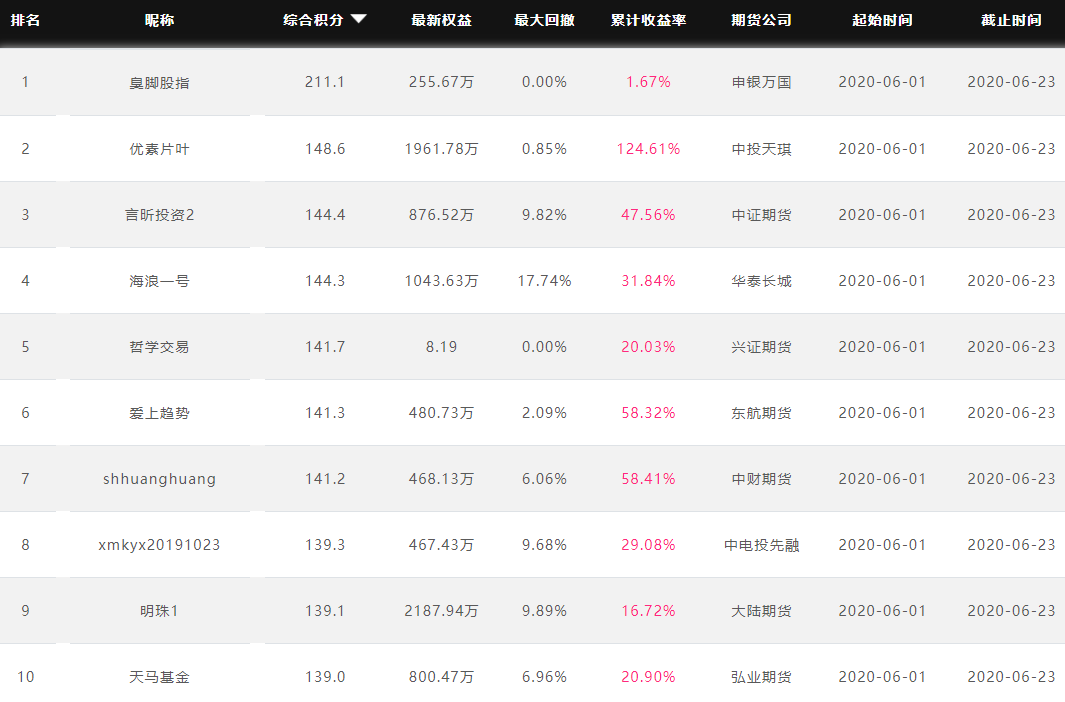Select return rate 124.61%
Screen dimensions: 1065x702
click(x=649, y=149)
